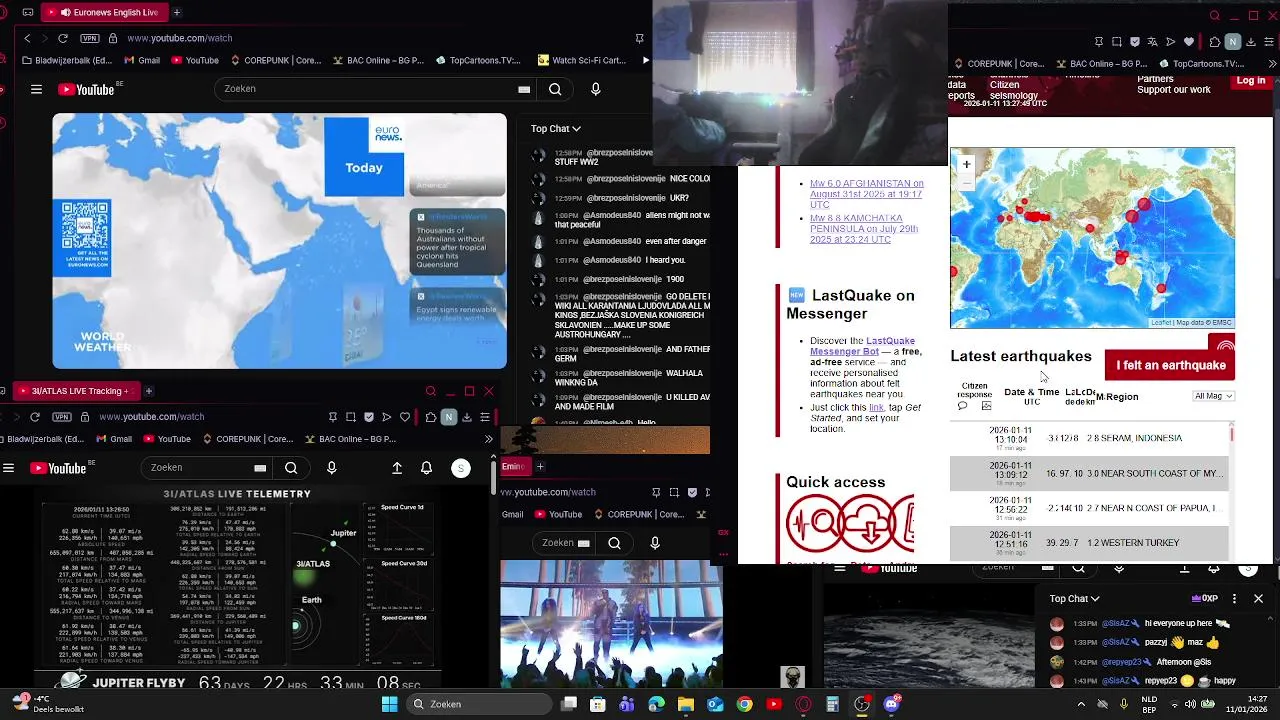Go back in the Euronews browser window
Image resolution: width=1280 pixels, height=720 pixels.
[27, 38]
